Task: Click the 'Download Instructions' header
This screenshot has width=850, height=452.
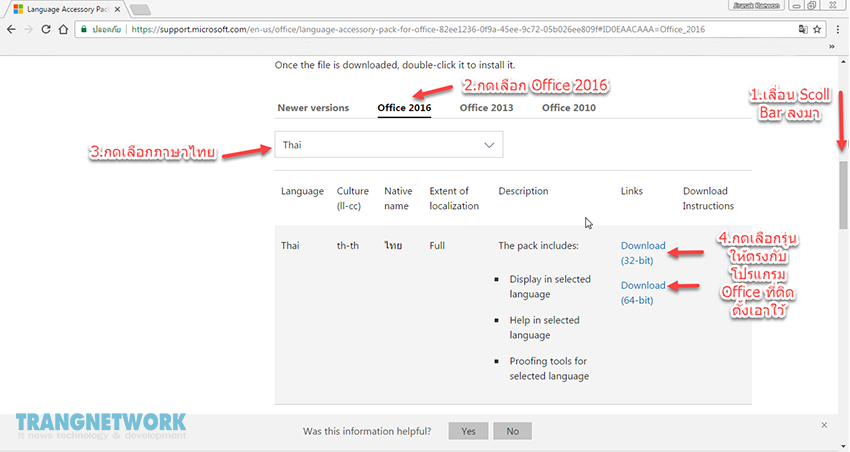Action: pyautogui.click(x=708, y=198)
